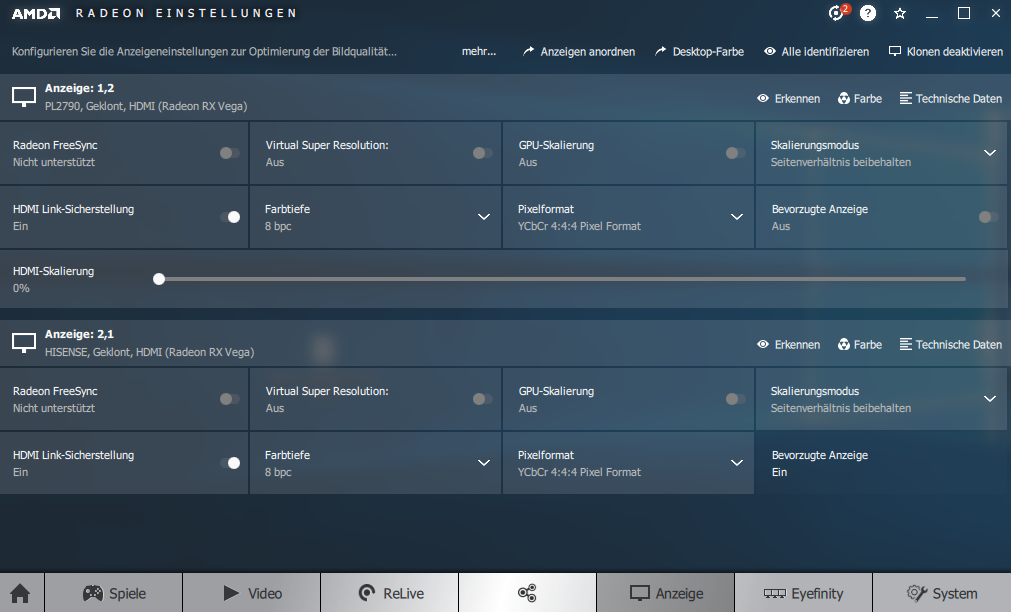Click Erkennen for the PL2790 display
Screen dimensions: 1011x612
pos(789,99)
